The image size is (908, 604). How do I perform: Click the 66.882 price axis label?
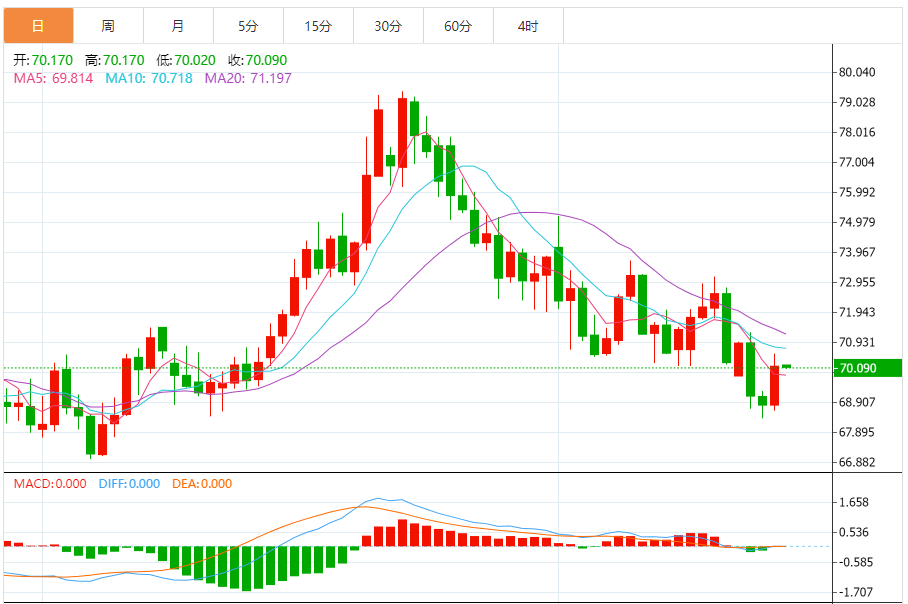click(x=857, y=463)
